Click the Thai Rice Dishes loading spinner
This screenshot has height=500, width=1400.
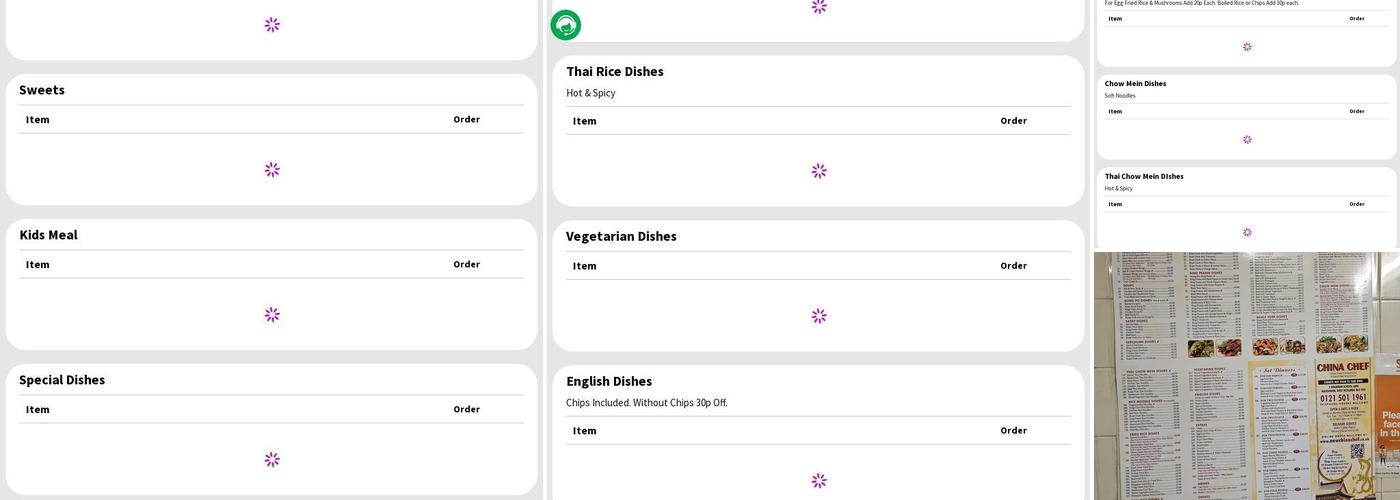819,171
